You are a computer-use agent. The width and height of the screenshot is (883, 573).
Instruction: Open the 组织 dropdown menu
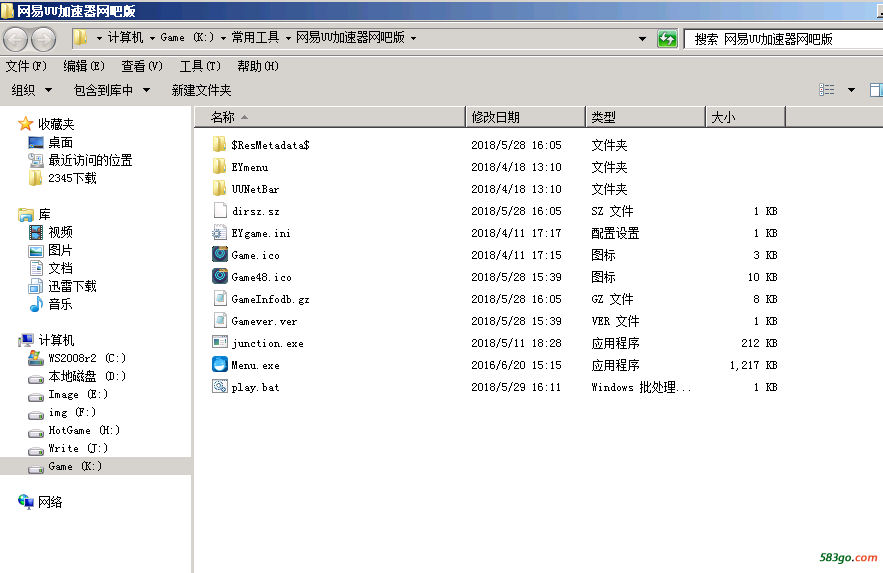32,90
